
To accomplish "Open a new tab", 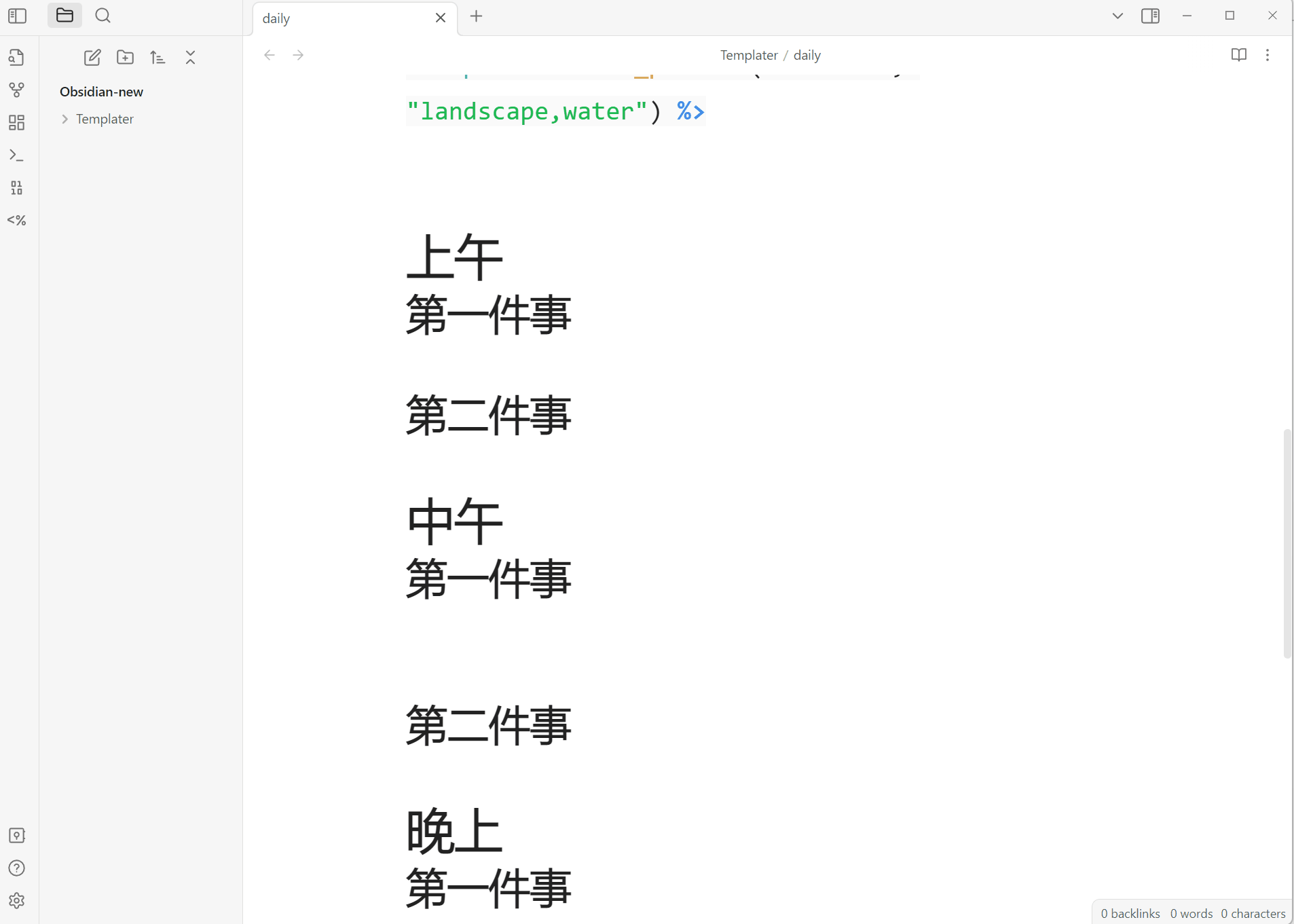I will pos(476,16).
